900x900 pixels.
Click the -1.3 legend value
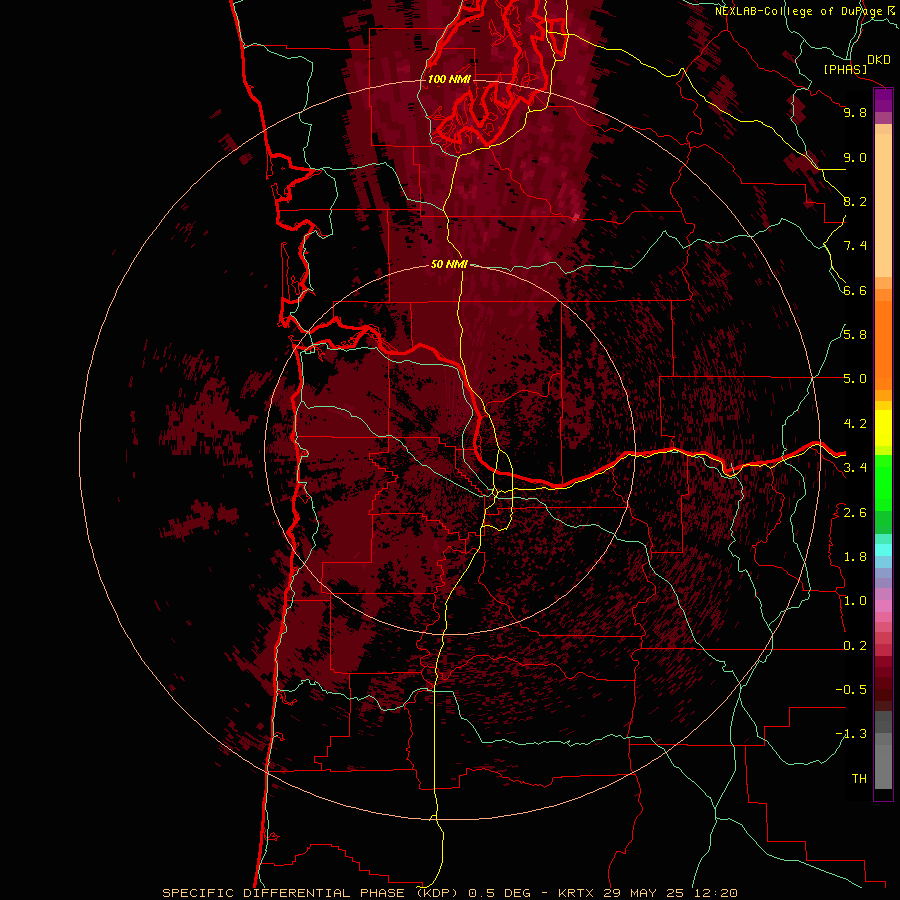point(851,734)
